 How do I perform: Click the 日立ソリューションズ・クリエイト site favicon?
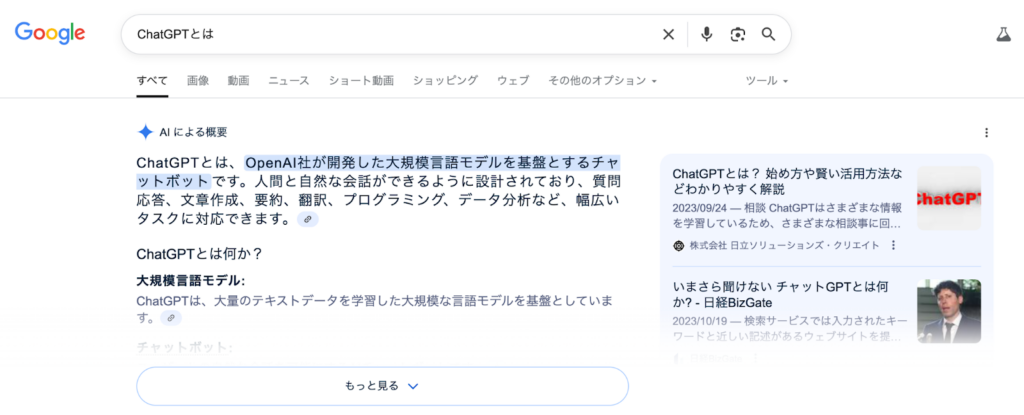click(678, 246)
